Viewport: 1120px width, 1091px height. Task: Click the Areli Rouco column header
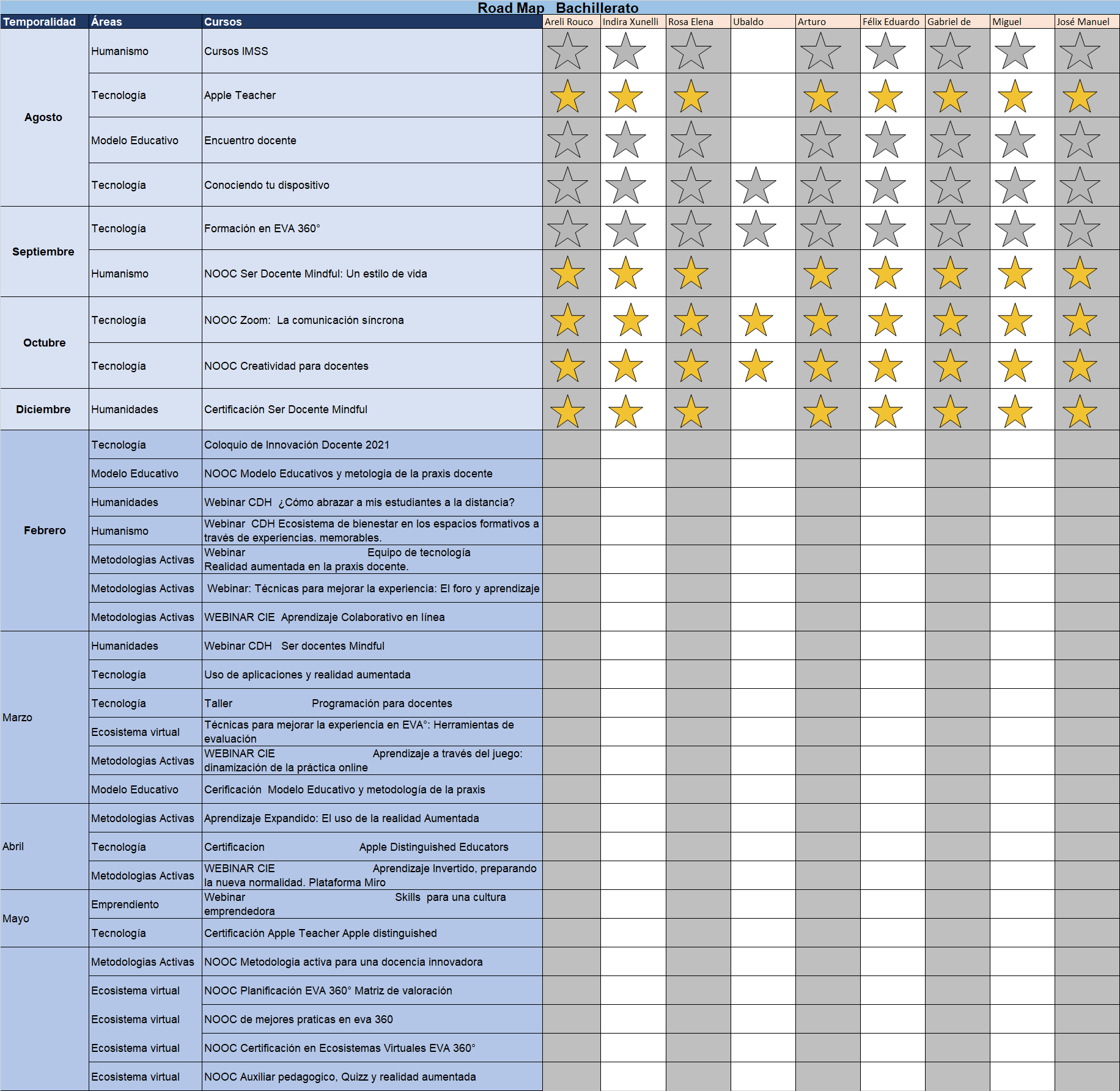click(572, 21)
